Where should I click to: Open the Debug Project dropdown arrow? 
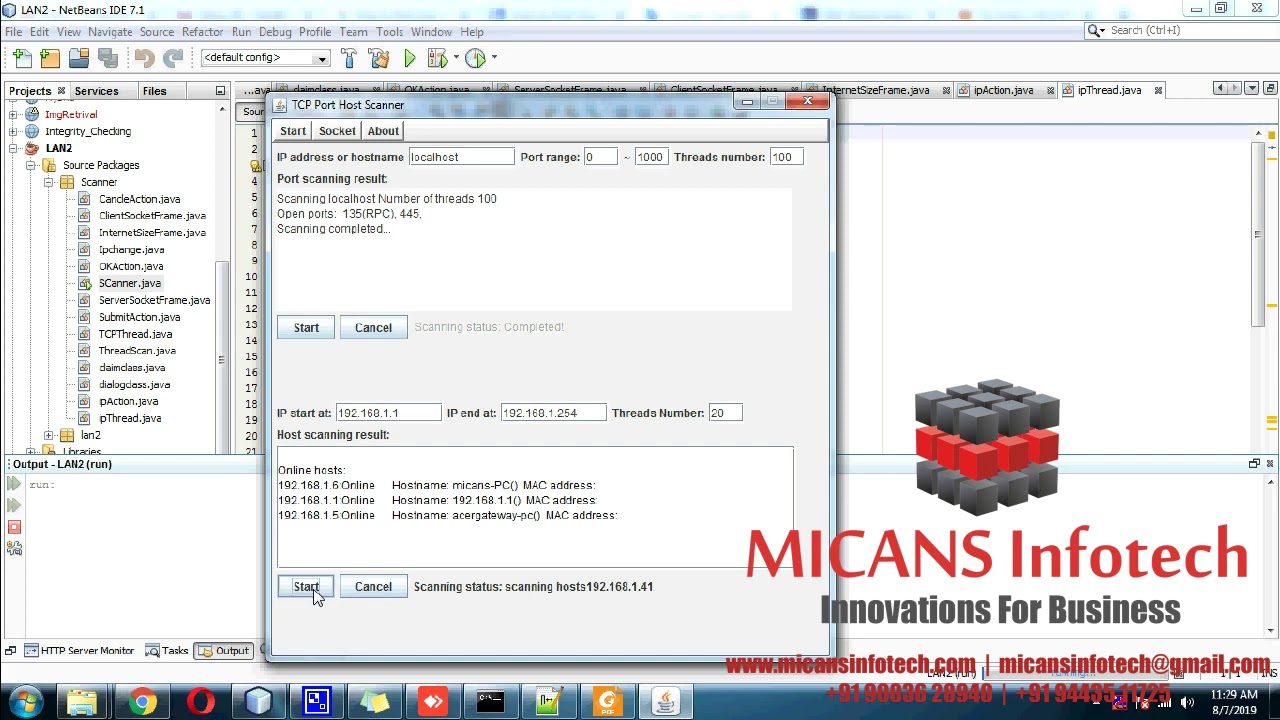(456, 58)
